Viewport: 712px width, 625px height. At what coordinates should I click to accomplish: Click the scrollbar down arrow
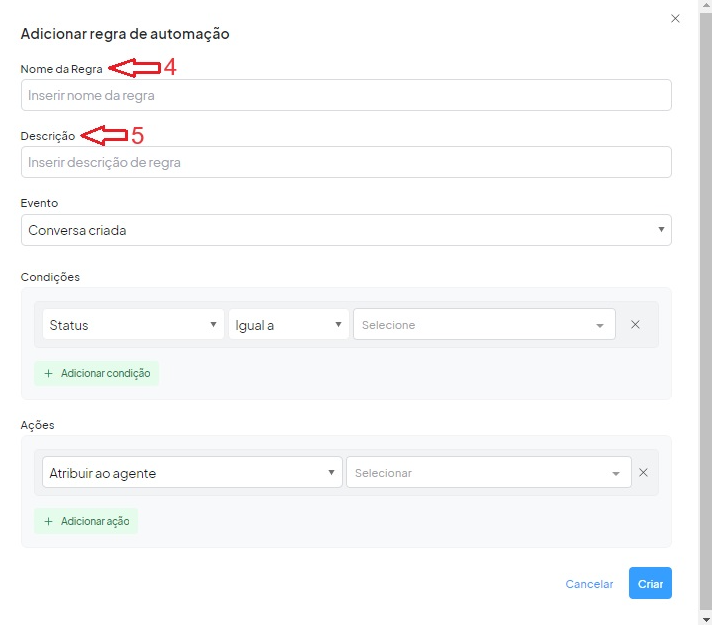point(705,619)
